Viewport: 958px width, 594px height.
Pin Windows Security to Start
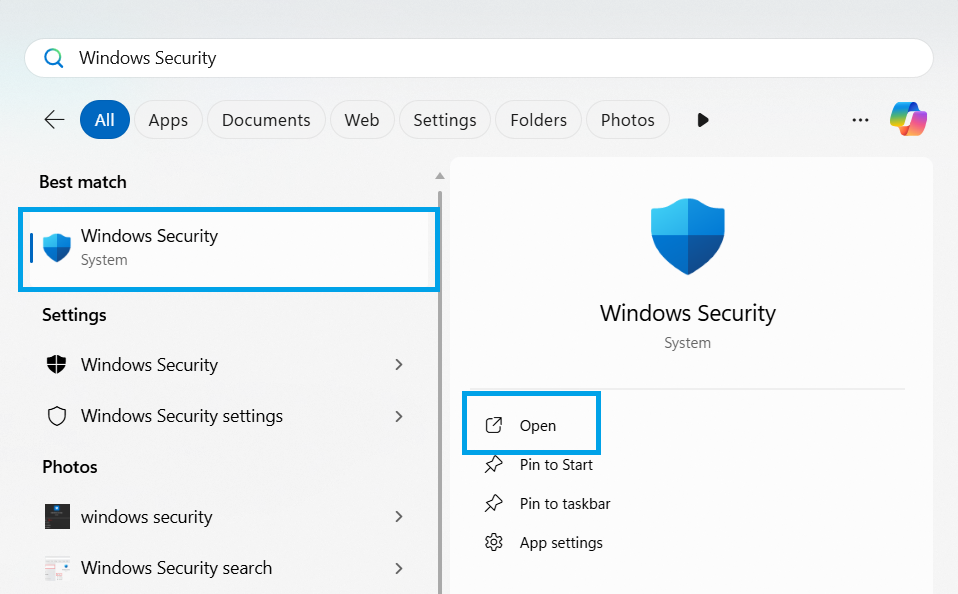tap(555, 465)
